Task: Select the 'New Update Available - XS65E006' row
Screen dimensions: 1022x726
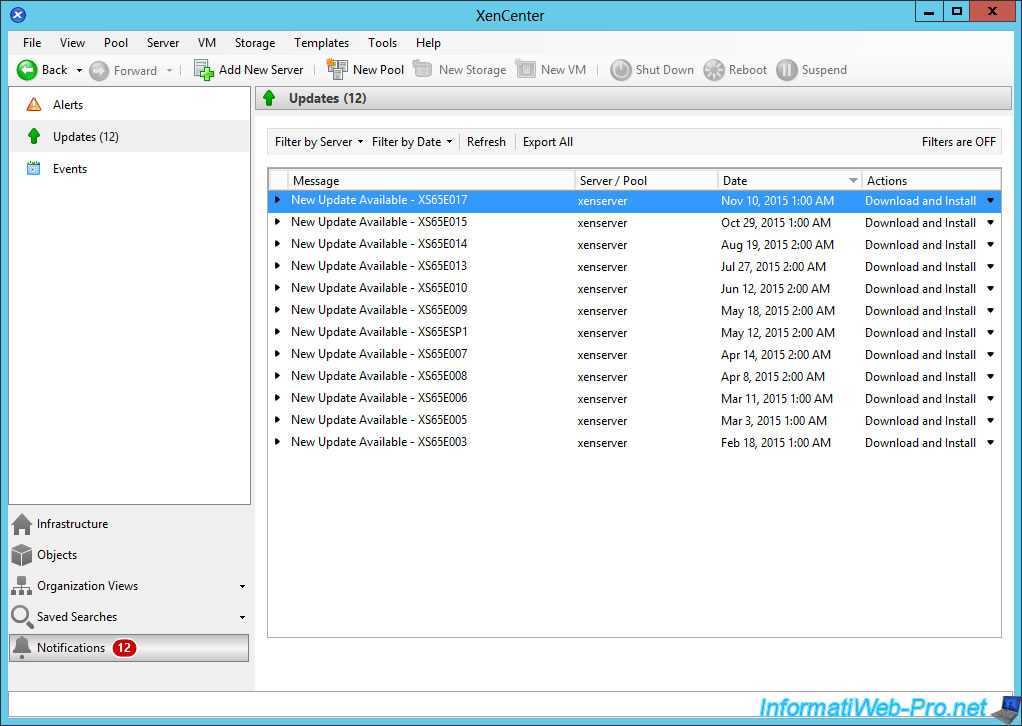Action: (x=634, y=398)
